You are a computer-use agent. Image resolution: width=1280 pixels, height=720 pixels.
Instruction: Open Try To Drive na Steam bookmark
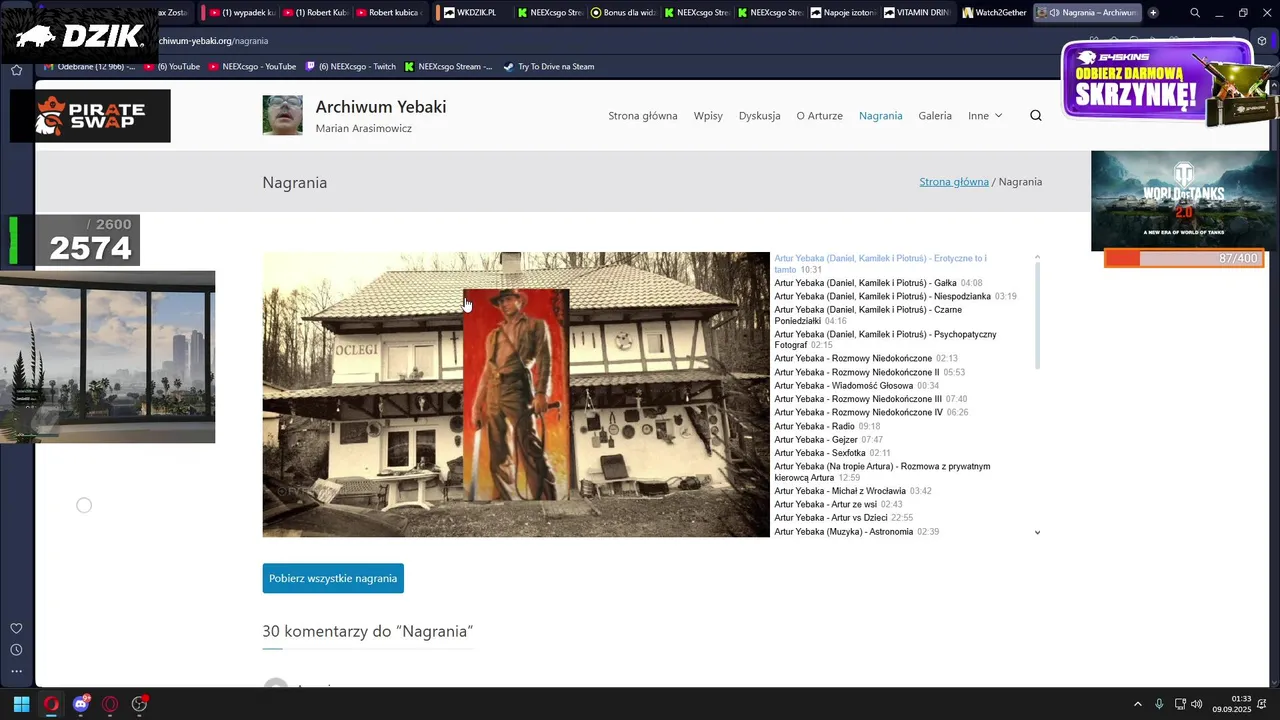(549, 67)
